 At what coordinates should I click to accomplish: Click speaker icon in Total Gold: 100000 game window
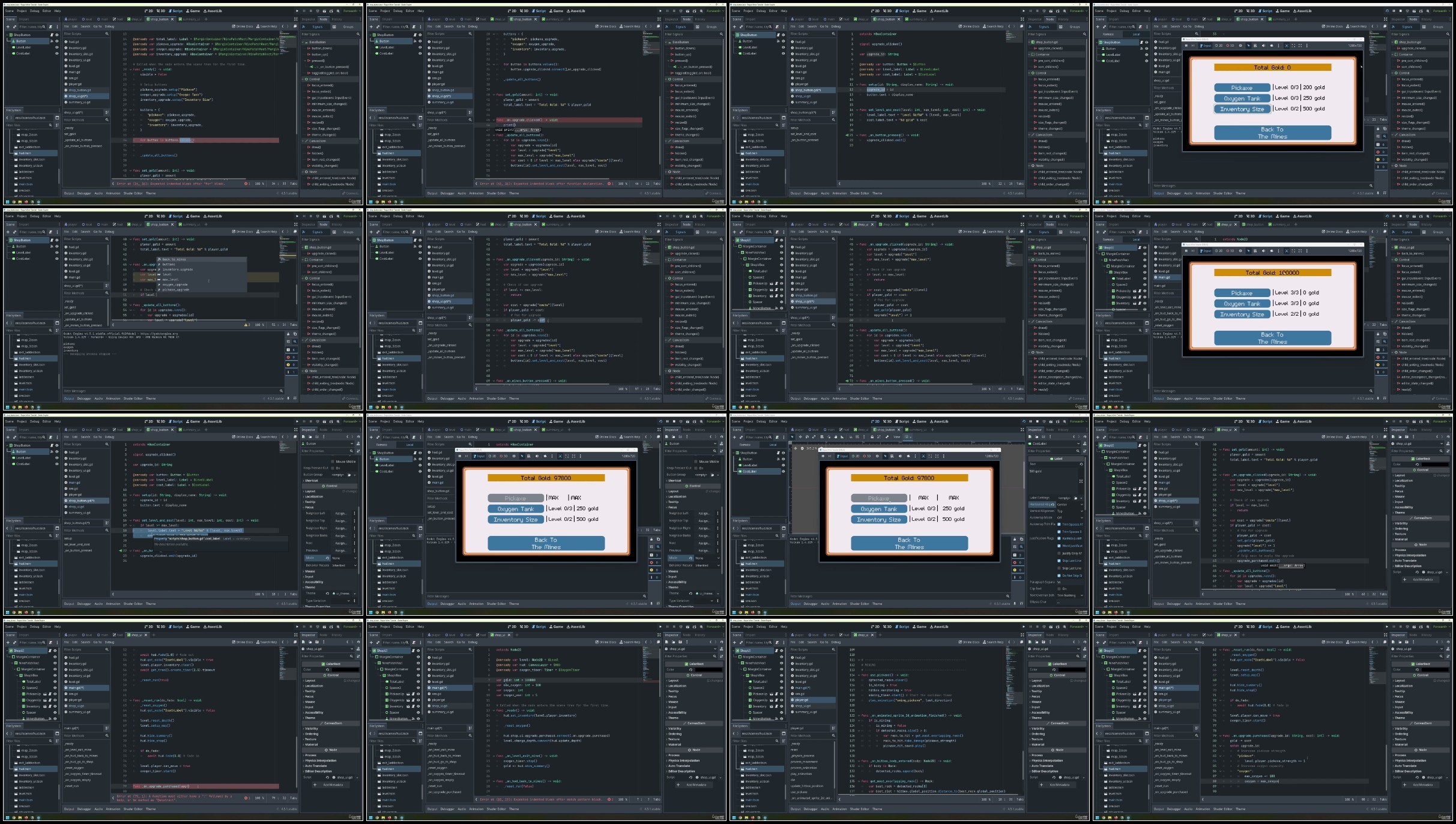pos(1264,251)
